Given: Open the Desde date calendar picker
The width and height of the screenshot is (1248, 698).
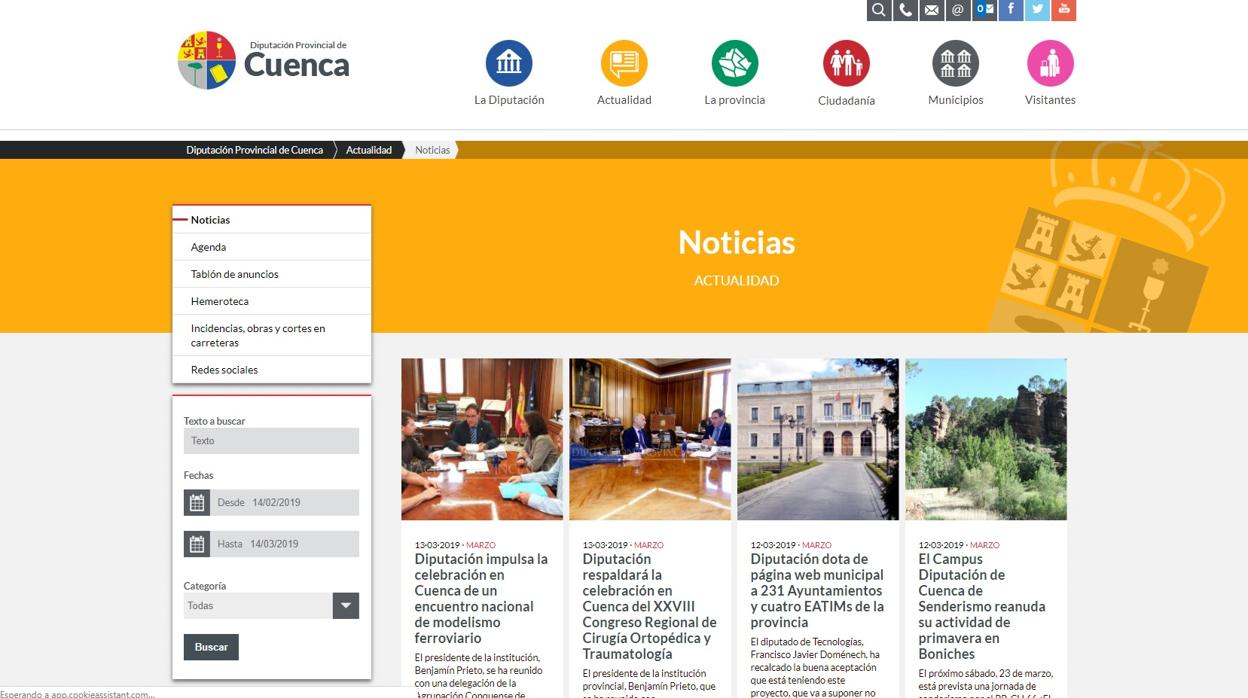Looking at the screenshot, I should tap(197, 503).
